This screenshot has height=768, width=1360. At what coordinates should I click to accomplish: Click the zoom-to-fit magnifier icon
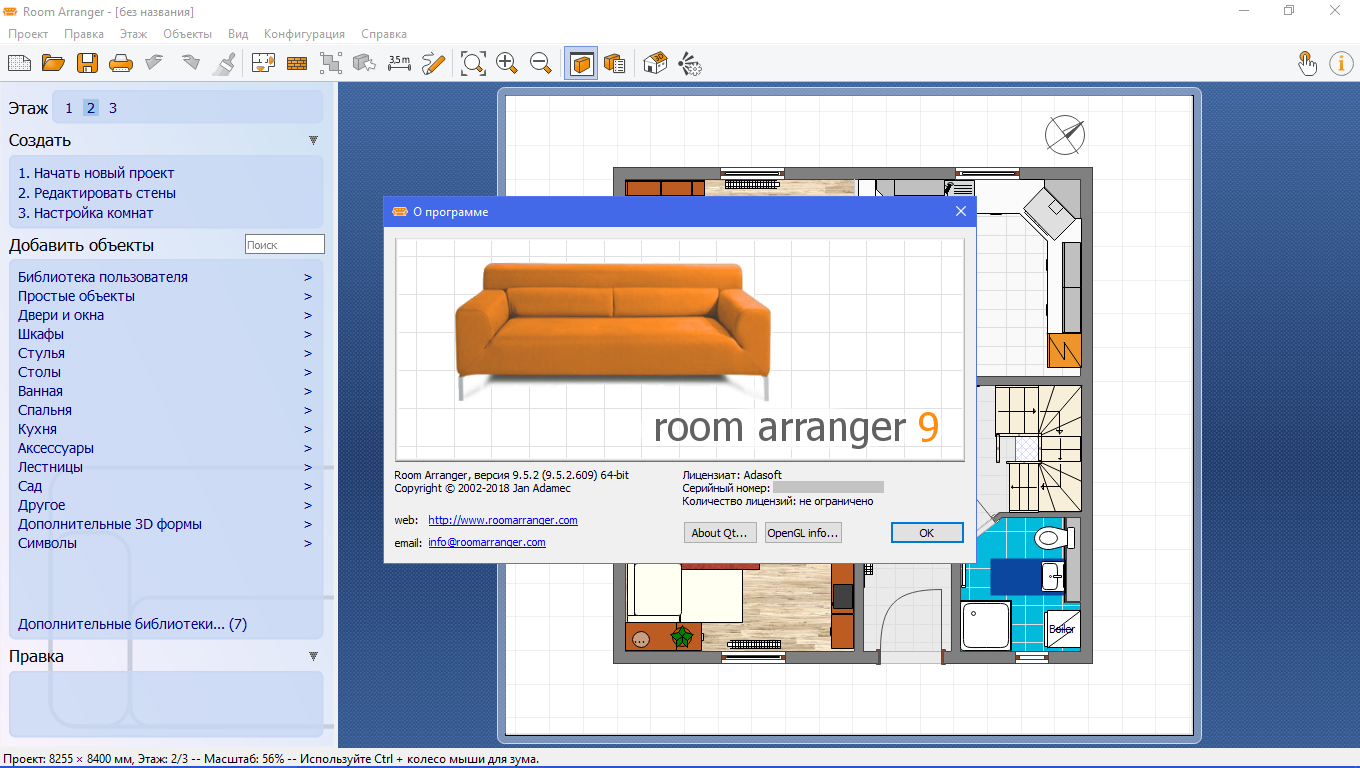pos(473,63)
